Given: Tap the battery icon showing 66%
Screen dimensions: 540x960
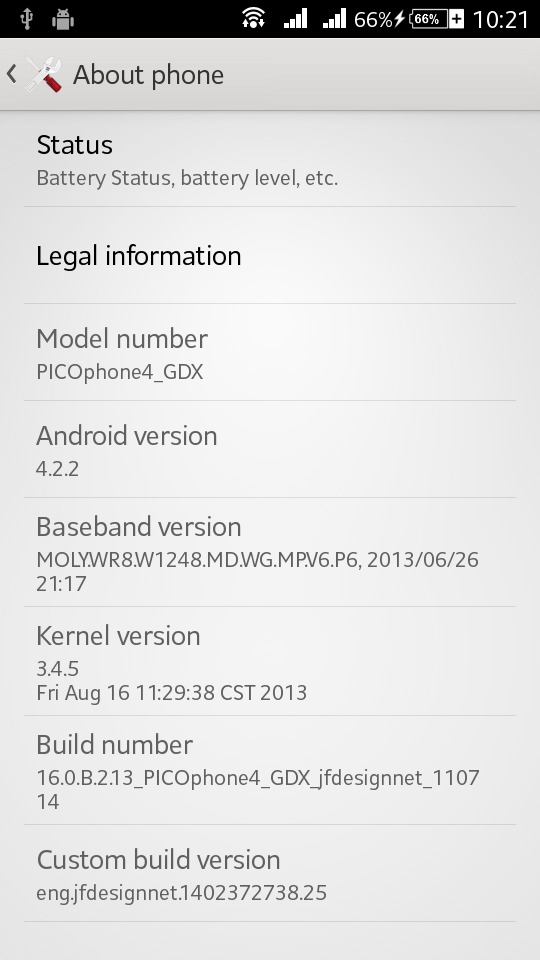Looking at the screenshot, I should [x=429, y=19].
